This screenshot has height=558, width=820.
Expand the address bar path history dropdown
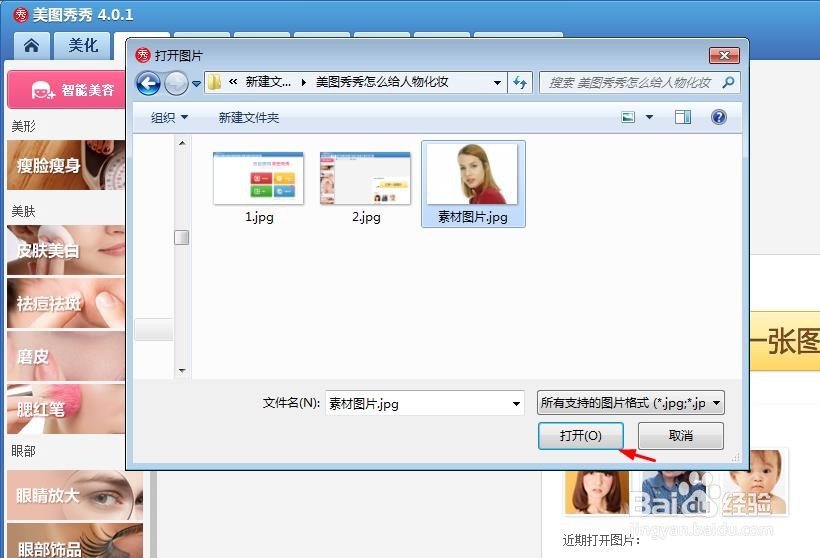click(x=497, y=83)
